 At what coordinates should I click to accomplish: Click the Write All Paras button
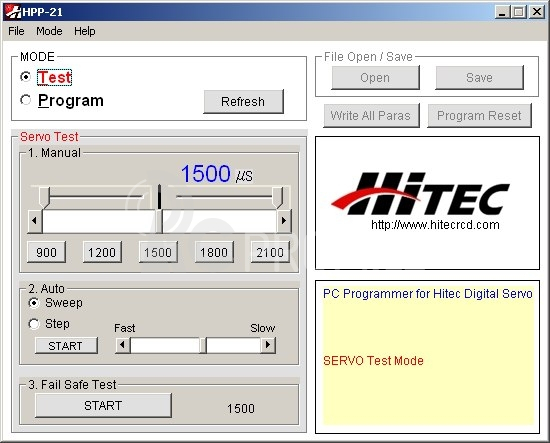371,115
